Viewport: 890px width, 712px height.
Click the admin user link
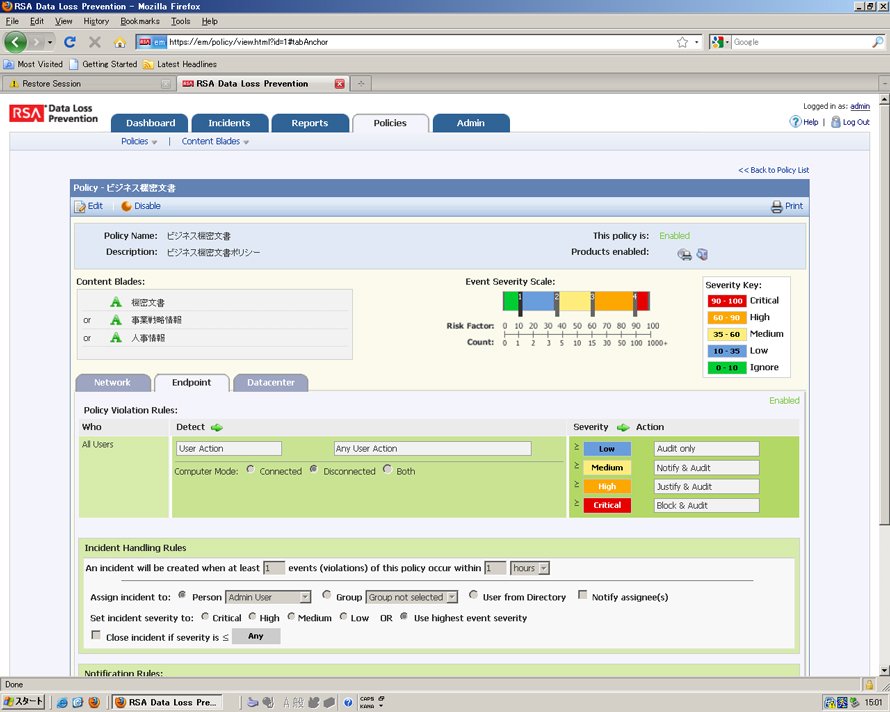tap(860, 106)
